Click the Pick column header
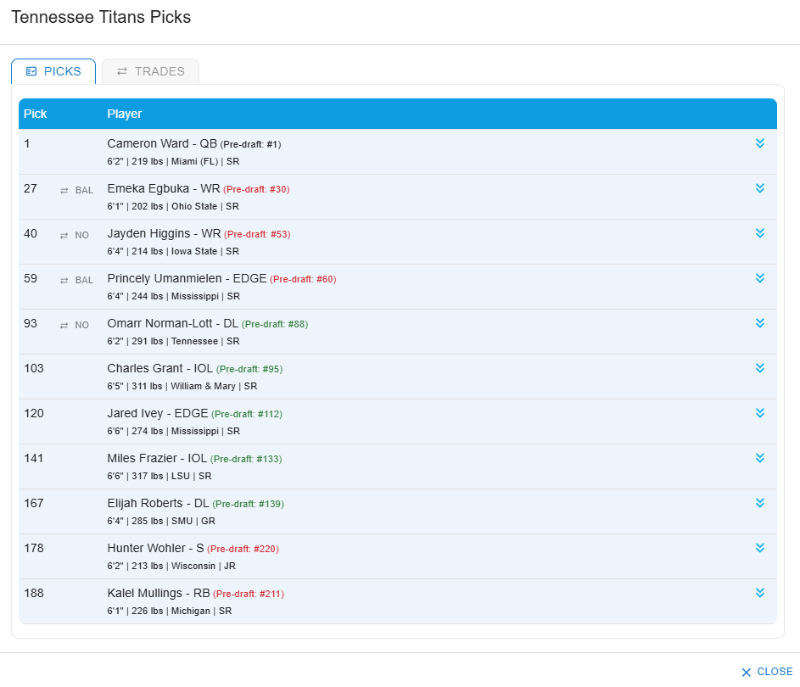 click(36, 114)
